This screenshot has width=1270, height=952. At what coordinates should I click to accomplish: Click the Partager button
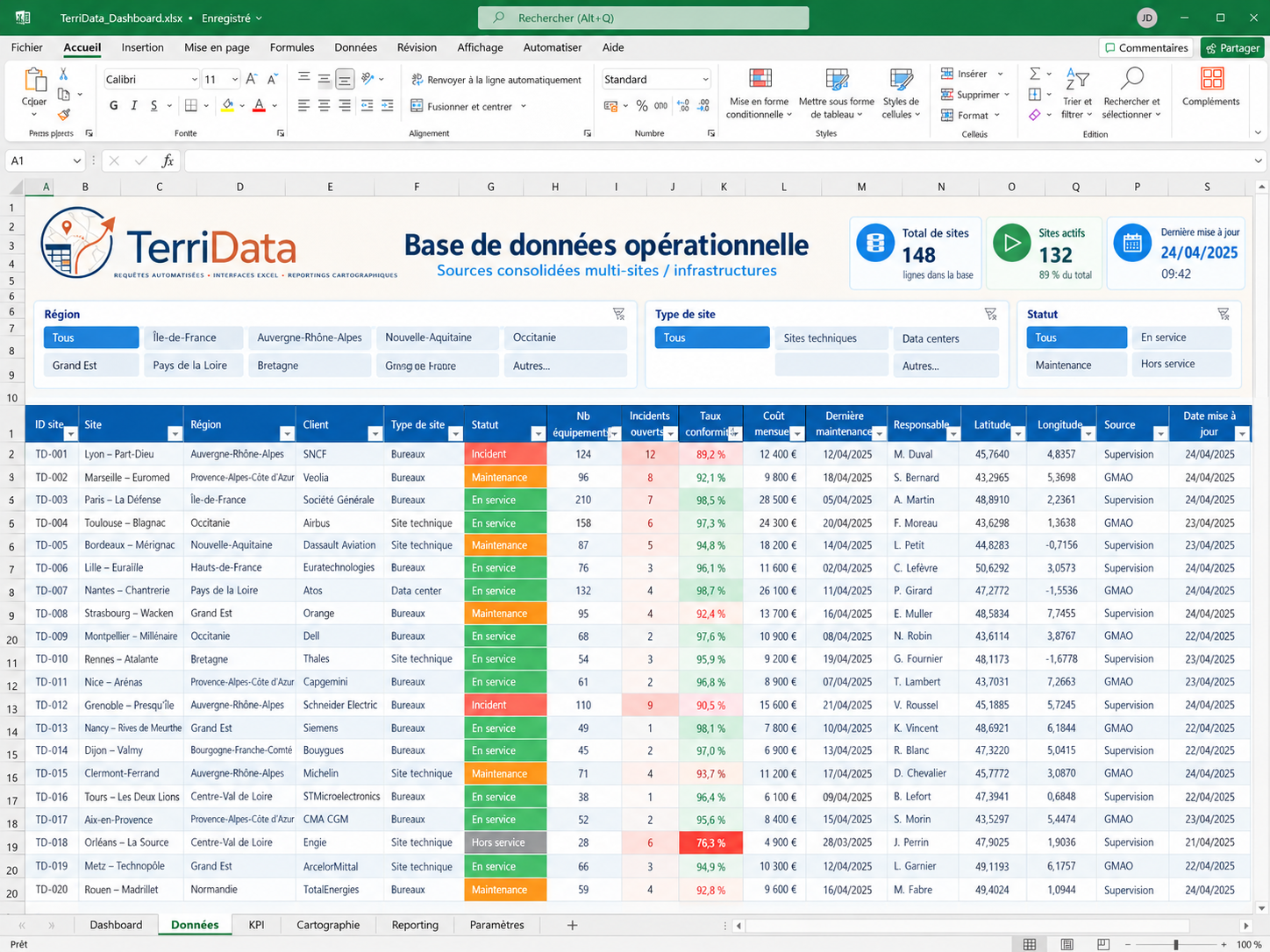pos(1232,47)
